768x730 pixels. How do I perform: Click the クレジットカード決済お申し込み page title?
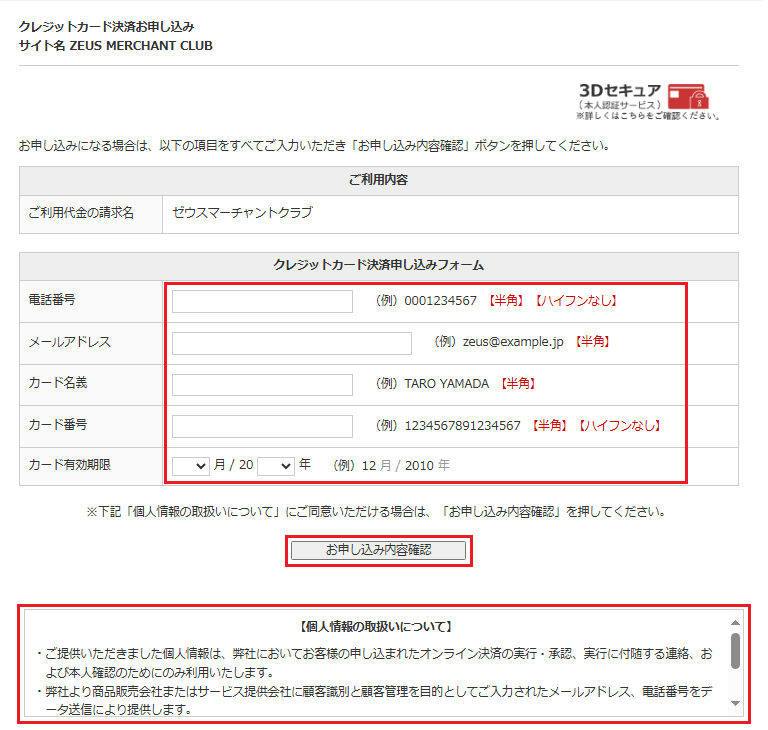tap(106, 26)
